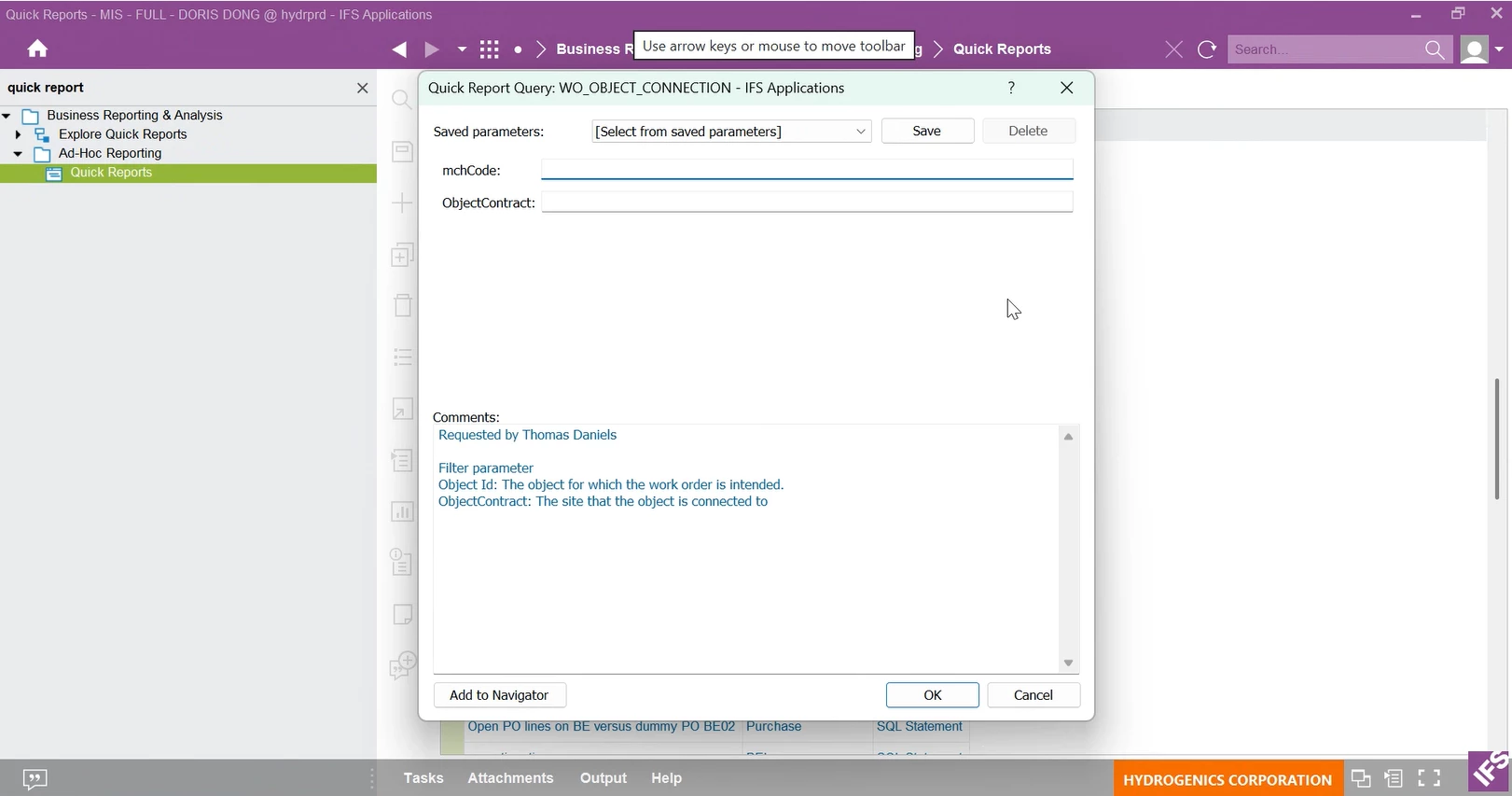
Task: Refresh the current page
Action: 1207,49
